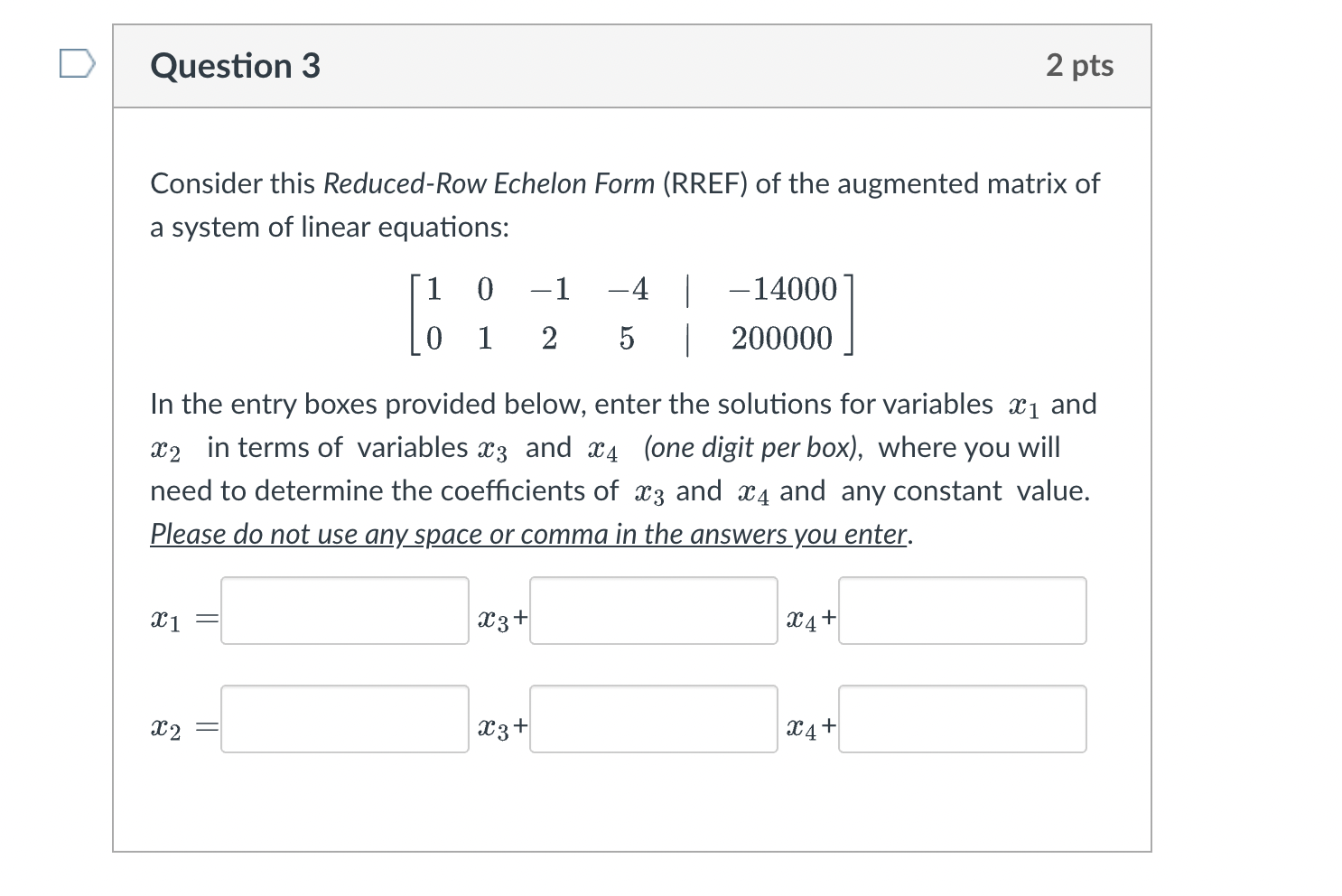The image size is (1342, 896).
Task: Select the constant value box for x2
Action: (x=961, y=720)
